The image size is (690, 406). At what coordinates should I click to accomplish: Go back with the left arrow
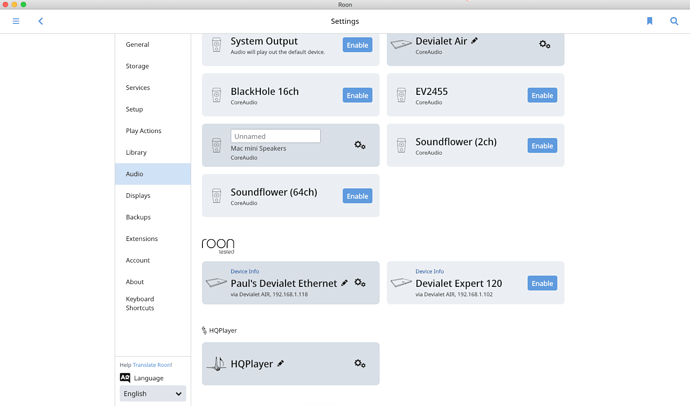click(x=40, y=21)
